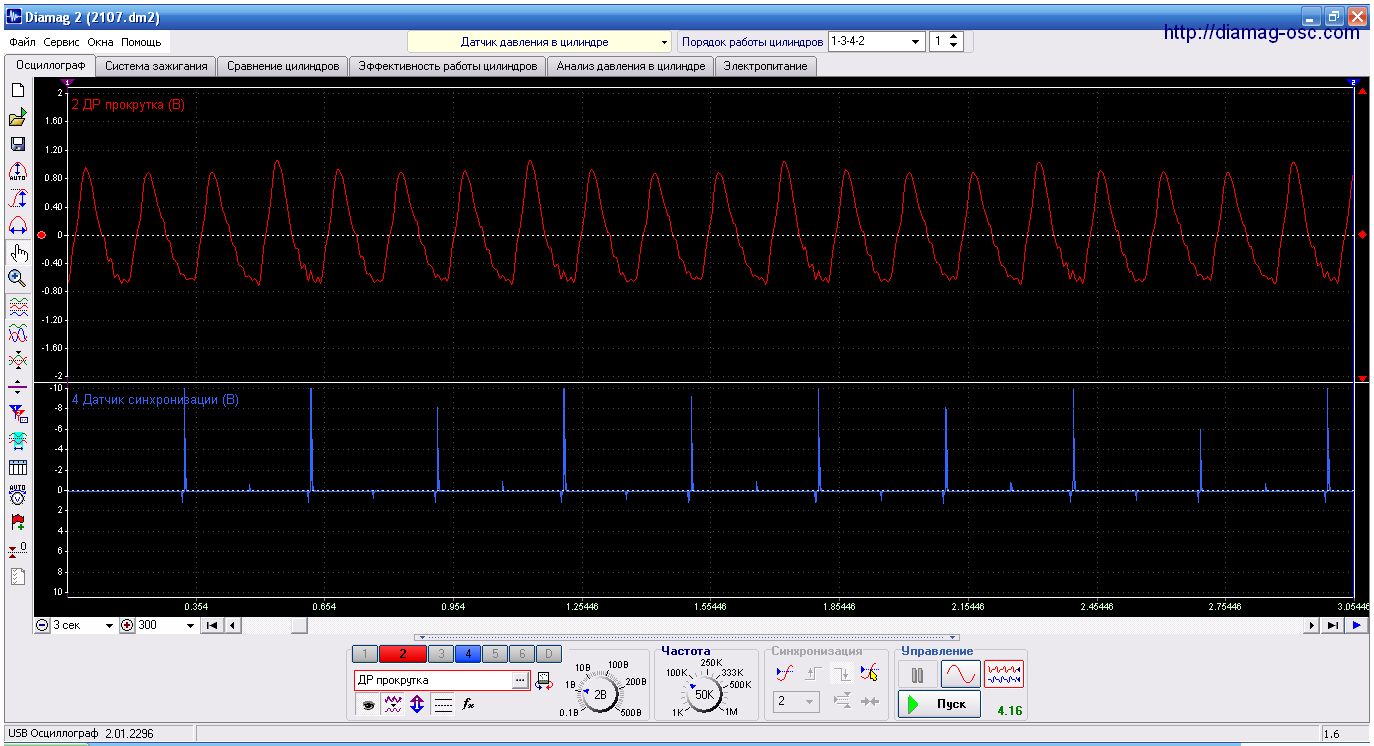Open the 3 сек time scale dropdown
The height and width of the screenshot is (746, 1374).
[83, 625]
